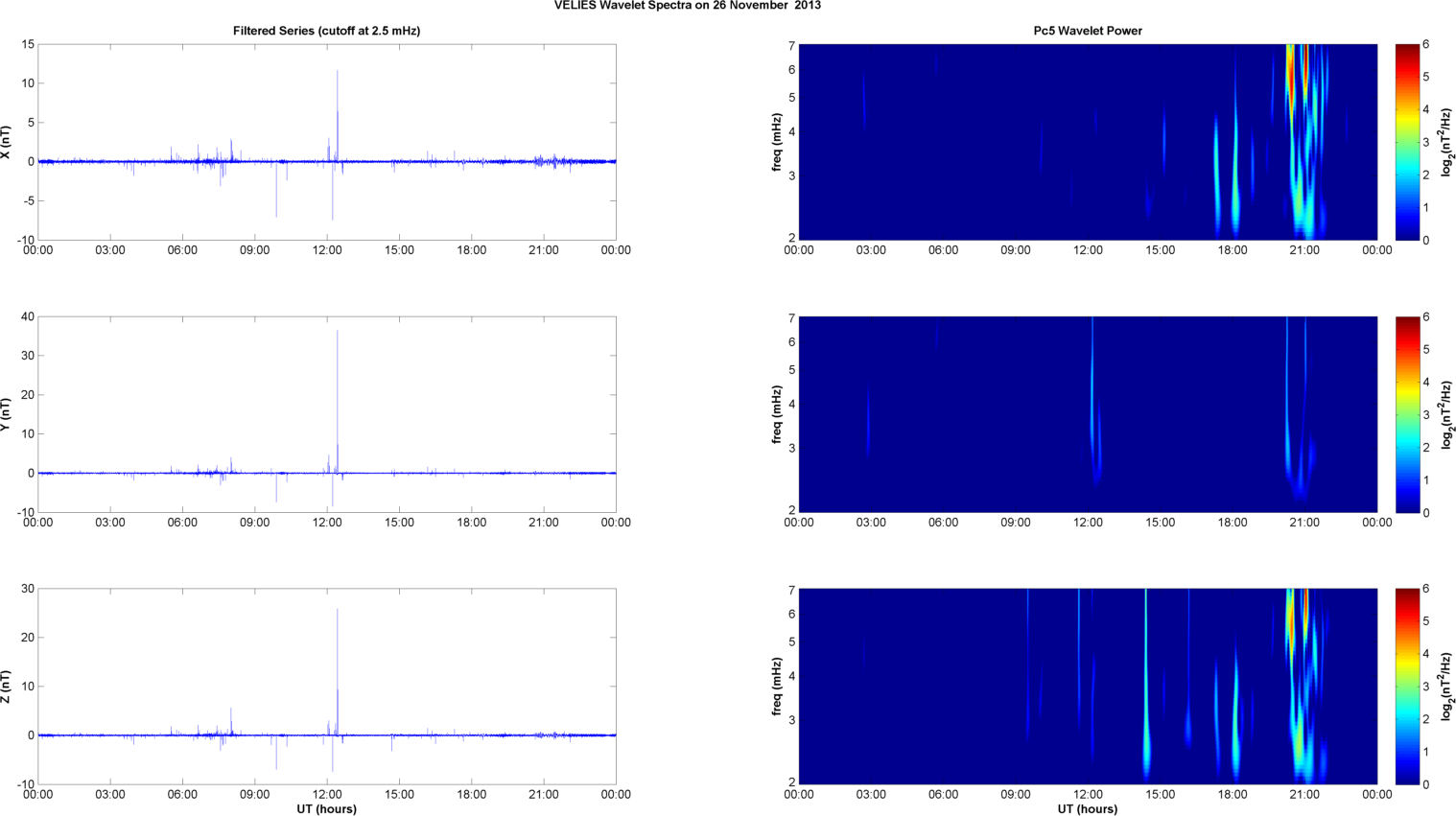Click the top wavelet plot's colorbar

click(x=1406, y=142)
